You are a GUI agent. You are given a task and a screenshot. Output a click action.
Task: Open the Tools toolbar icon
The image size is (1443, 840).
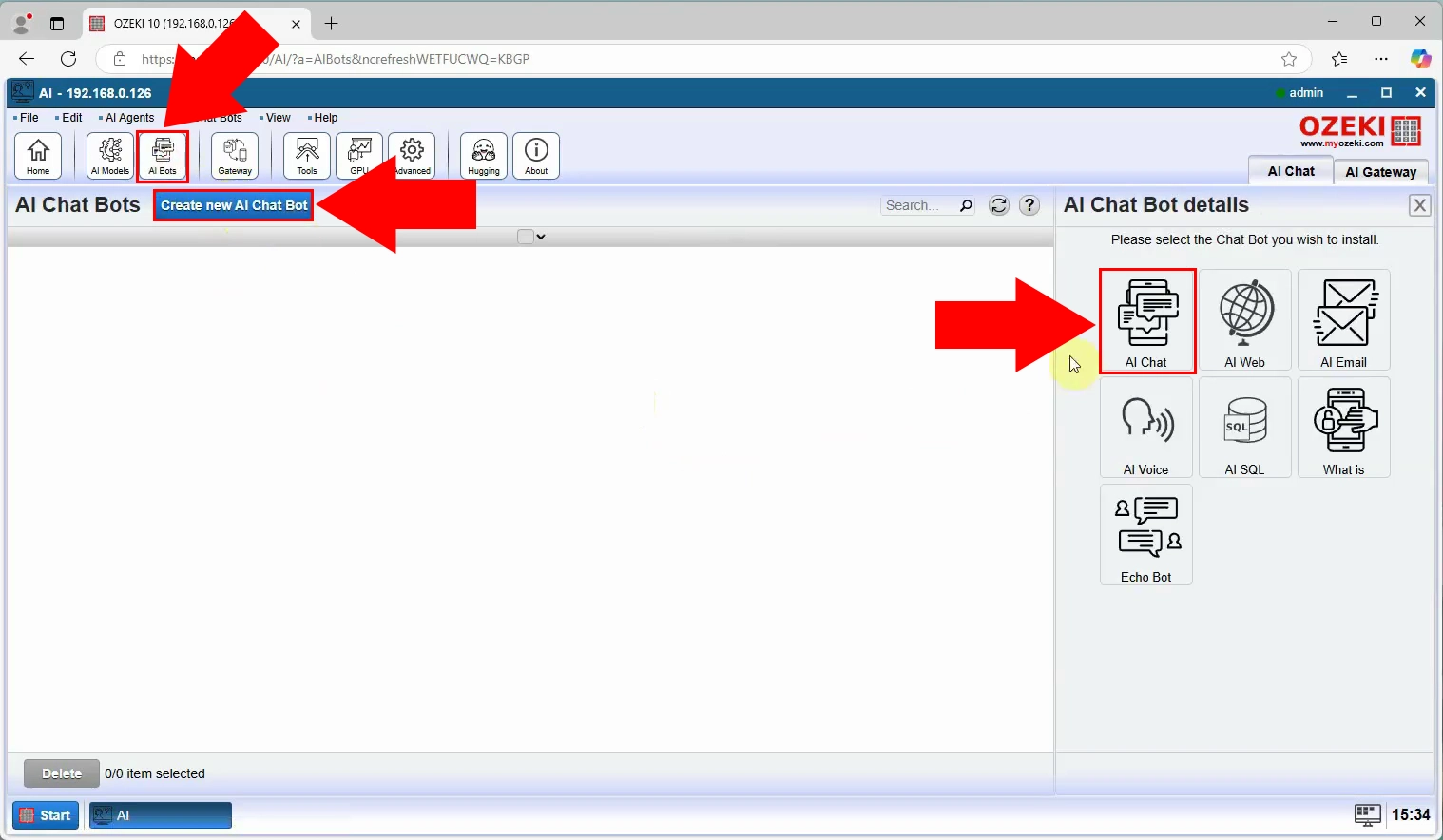[x=307, y=156]
